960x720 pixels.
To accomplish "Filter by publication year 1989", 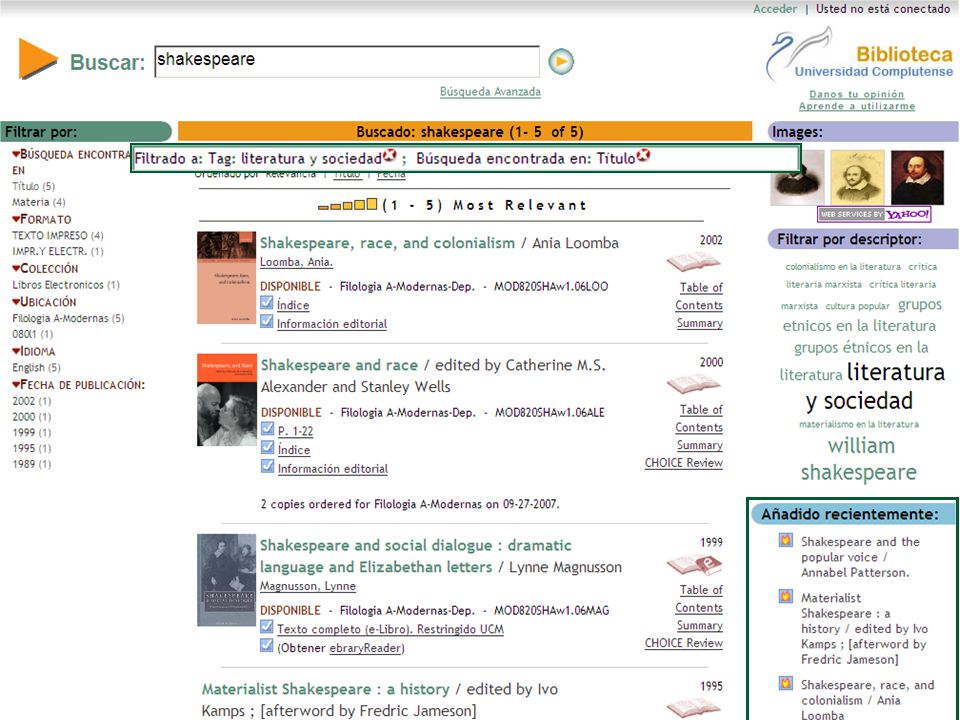I will [32, 464].
